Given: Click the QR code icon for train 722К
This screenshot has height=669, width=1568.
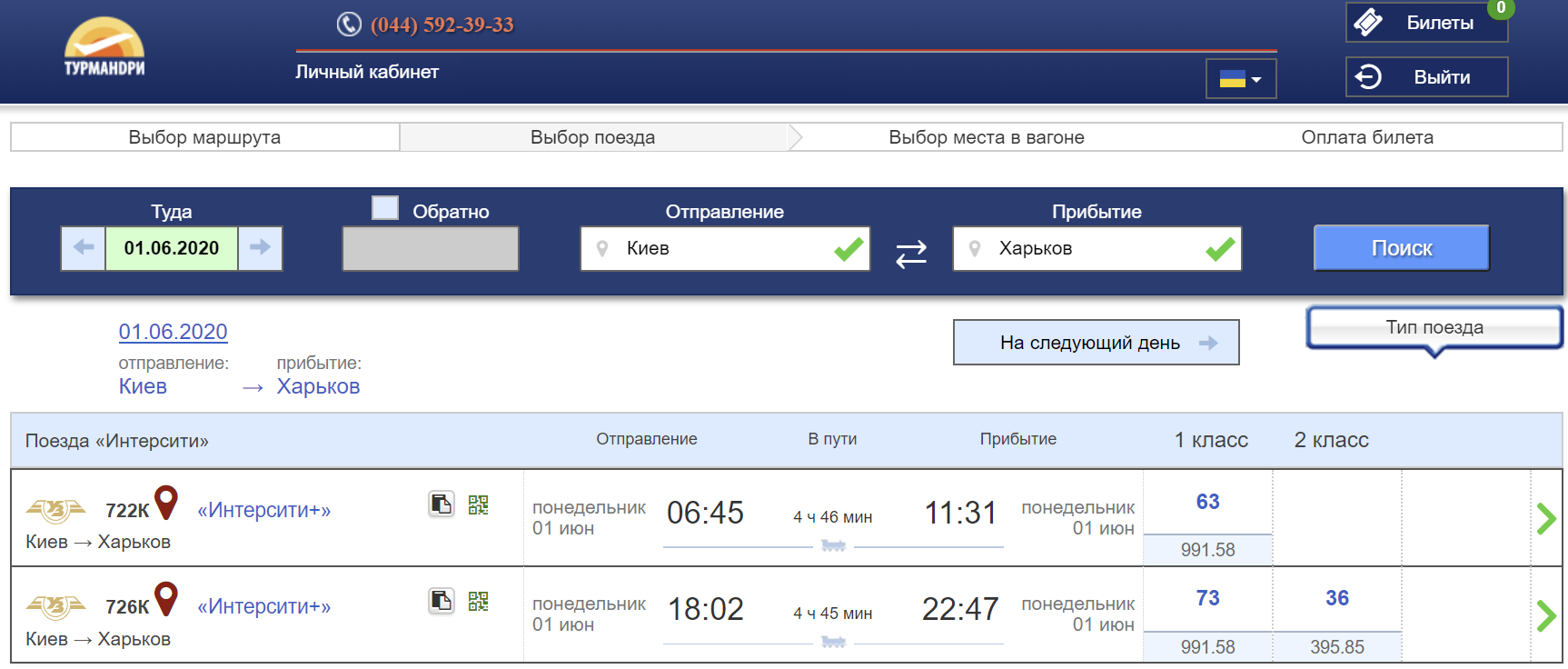Looking at the screenshot, I should tap(479, 504).
